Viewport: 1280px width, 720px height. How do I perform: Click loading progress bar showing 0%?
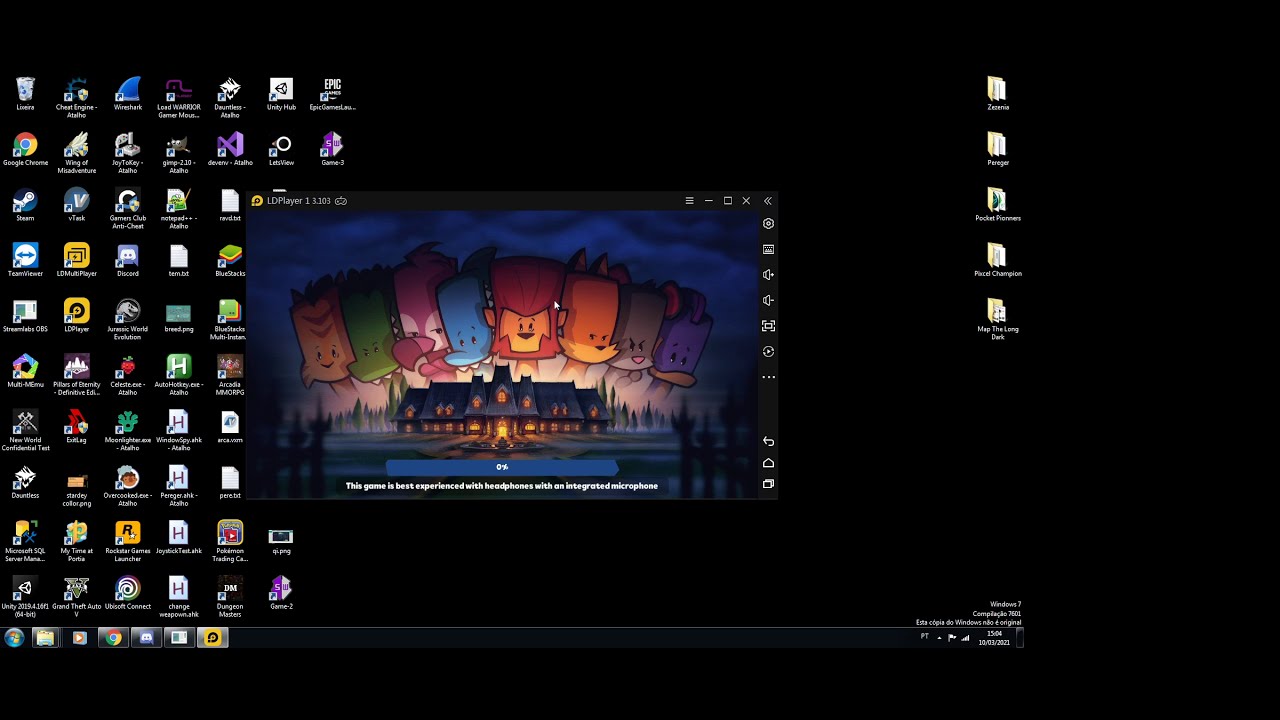pos(502,467)
